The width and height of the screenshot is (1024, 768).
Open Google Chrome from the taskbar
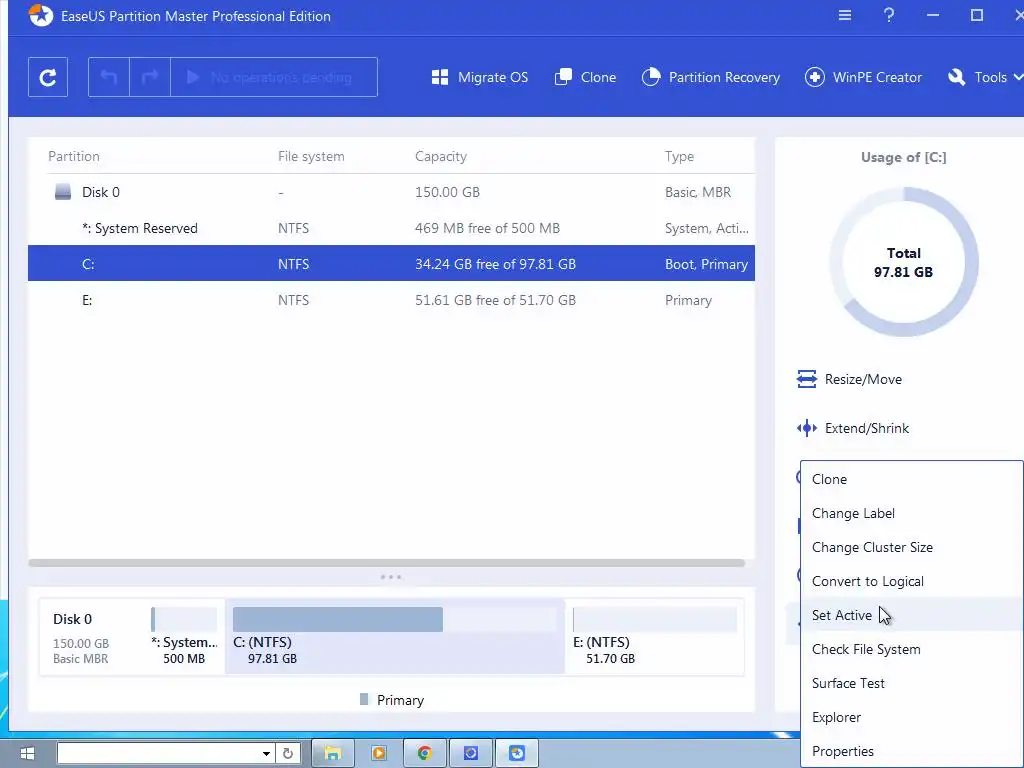pyautogui.click(x=424, y=753)
